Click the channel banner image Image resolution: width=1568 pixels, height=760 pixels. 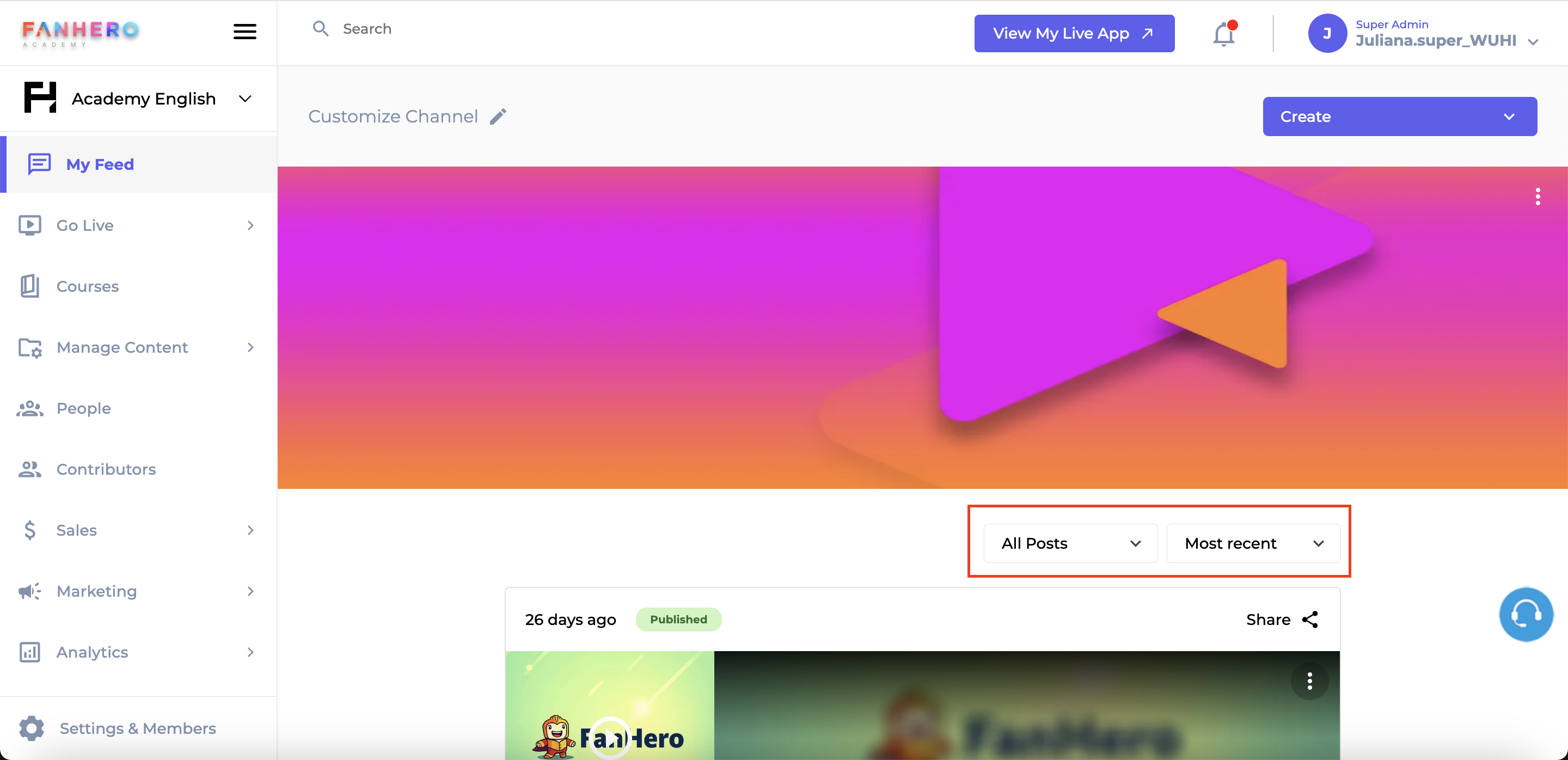point(922,327)
